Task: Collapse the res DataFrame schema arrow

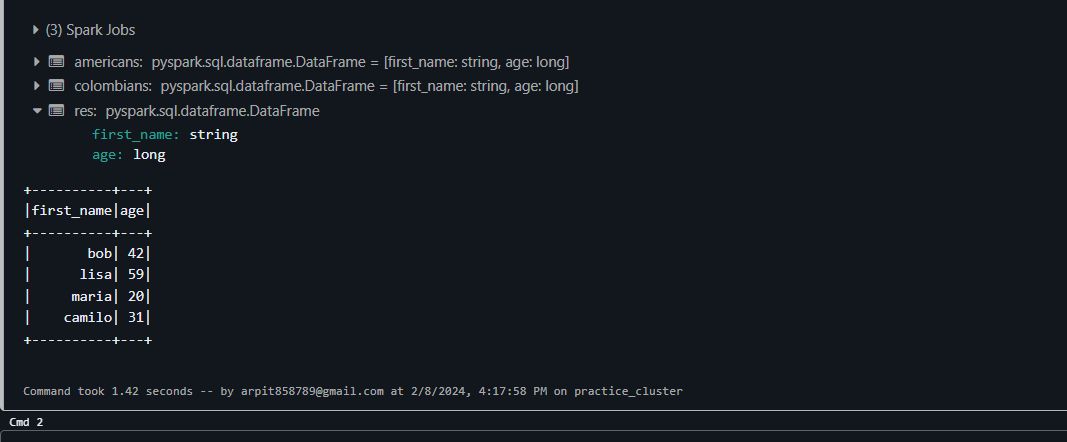Action: point(37,110)
